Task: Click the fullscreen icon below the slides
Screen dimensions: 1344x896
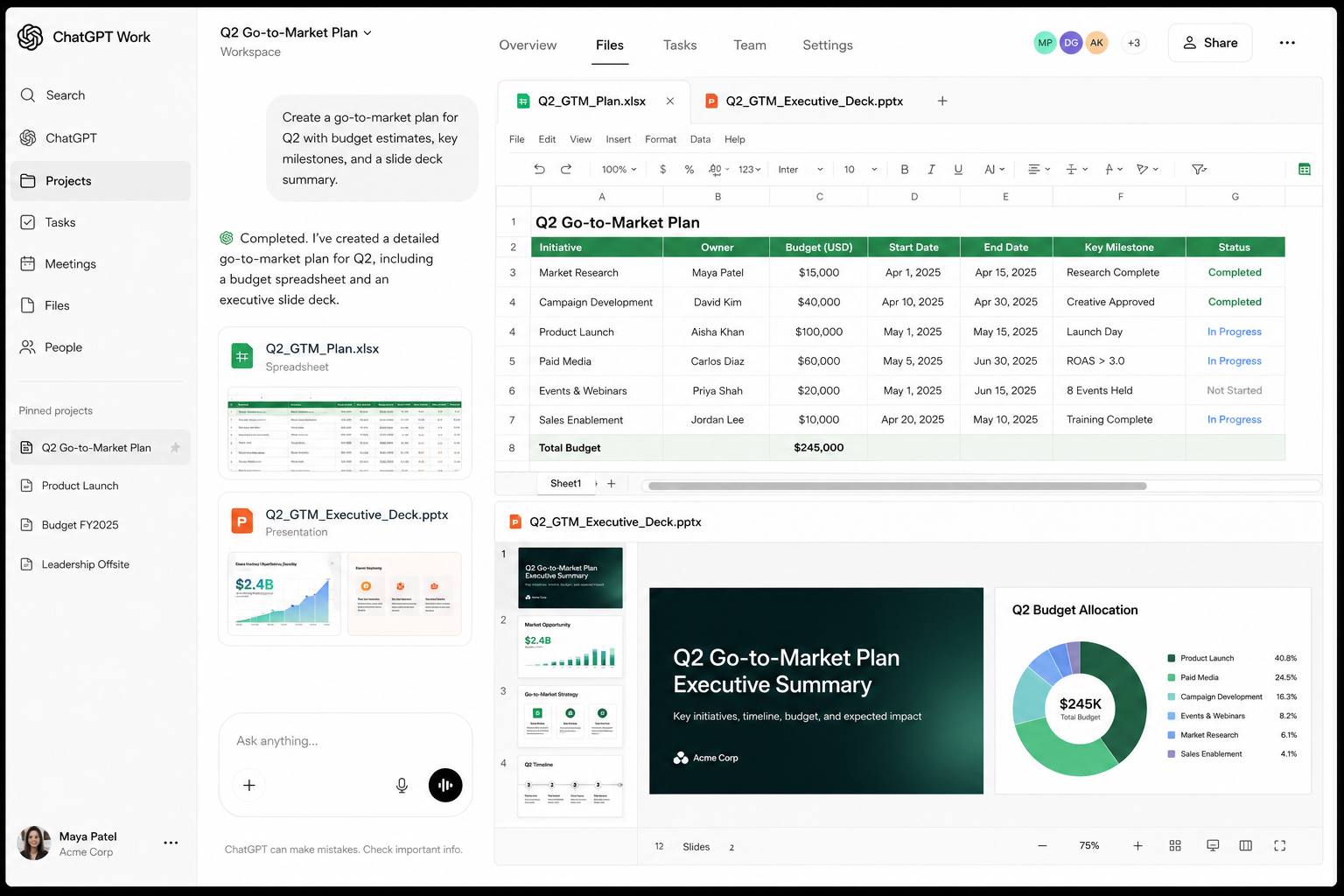Action: [x=1279, y=845]
